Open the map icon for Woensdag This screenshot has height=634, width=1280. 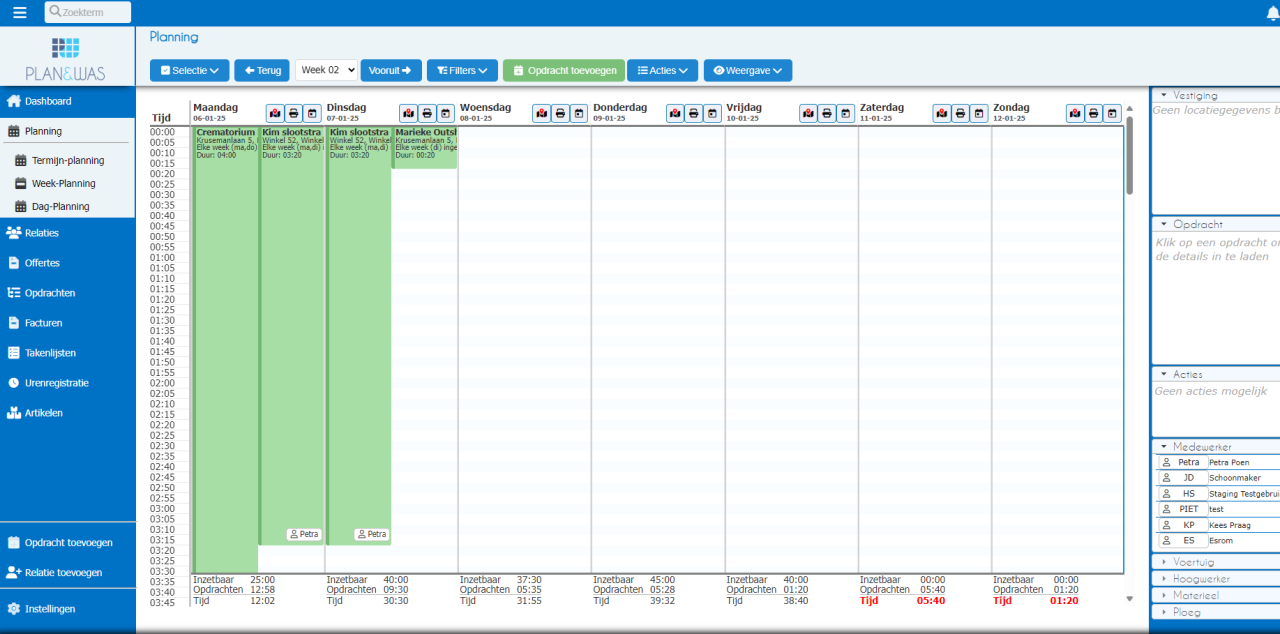click(x=541, y=113)
